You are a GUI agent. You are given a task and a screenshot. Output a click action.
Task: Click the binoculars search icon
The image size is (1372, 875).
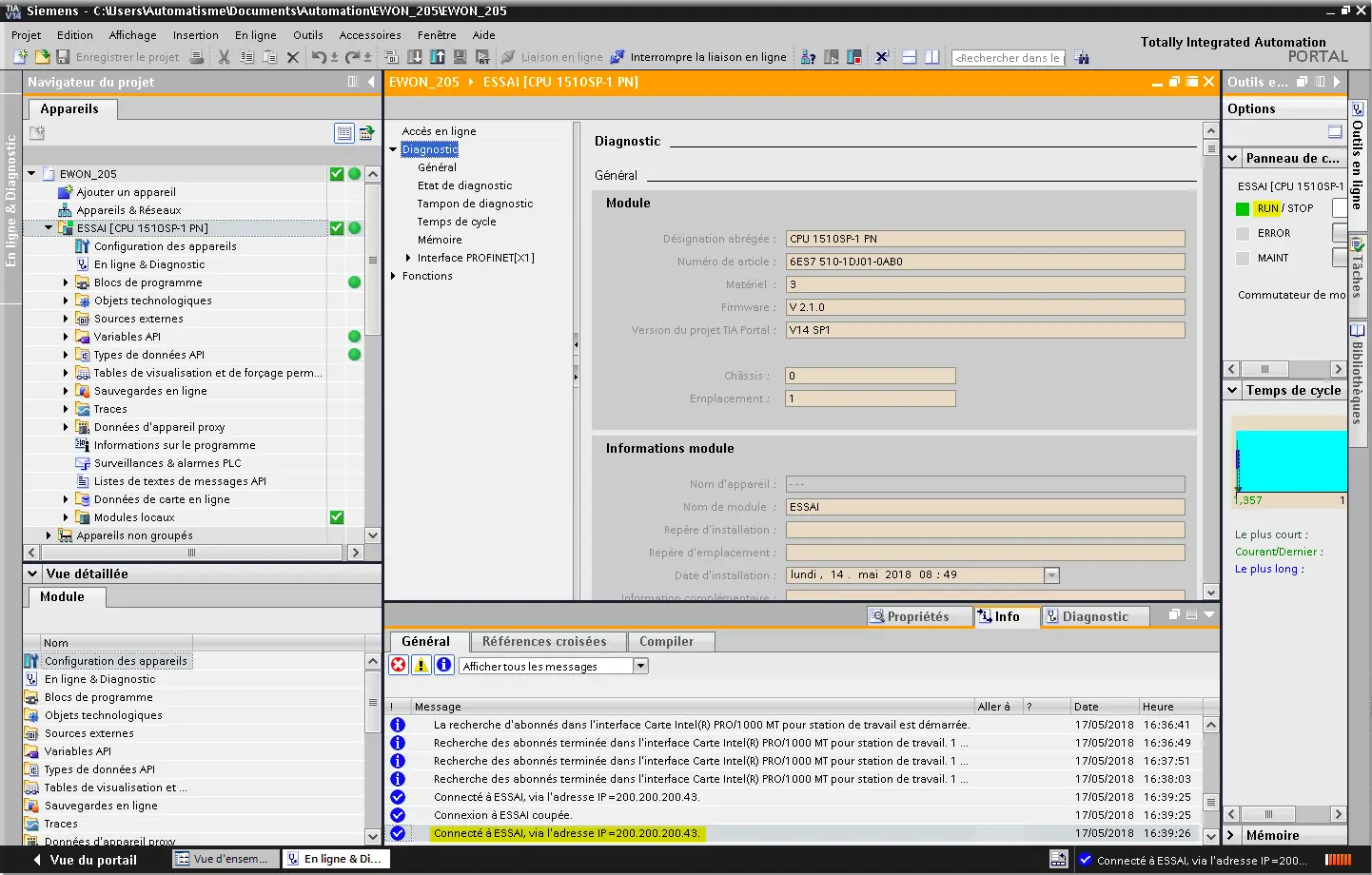coord(1082,57)
